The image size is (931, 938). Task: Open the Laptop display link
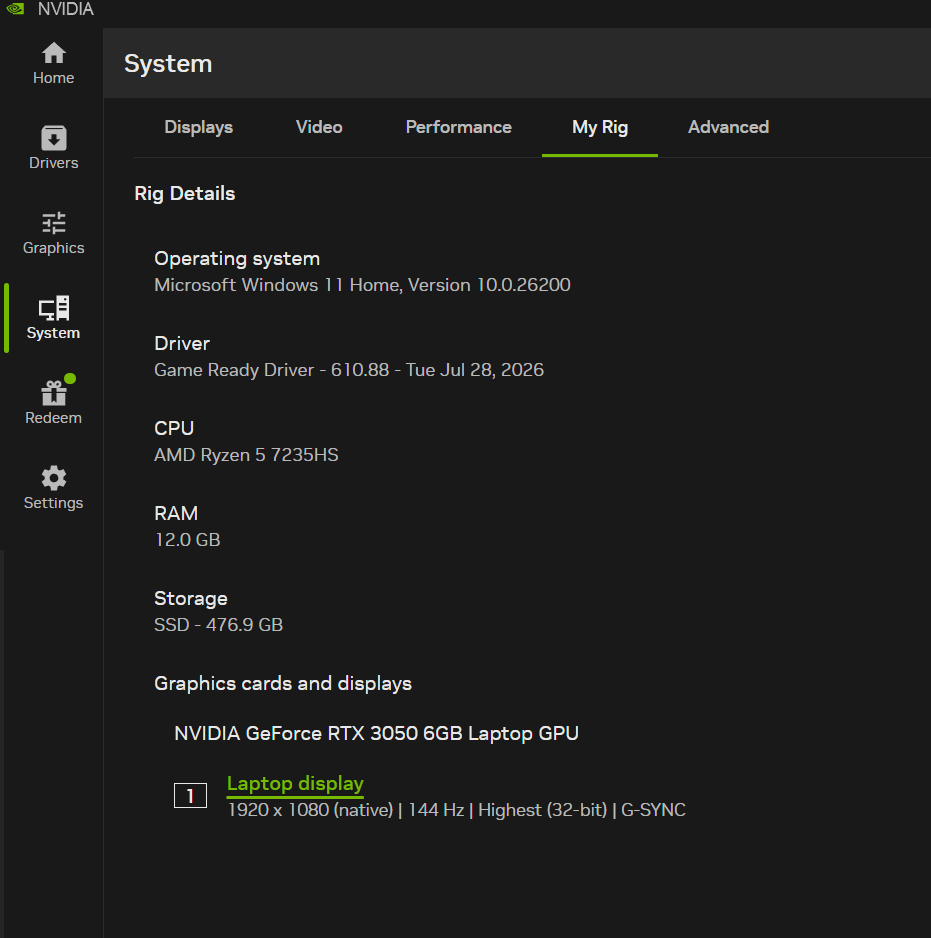tap(295, 784)
